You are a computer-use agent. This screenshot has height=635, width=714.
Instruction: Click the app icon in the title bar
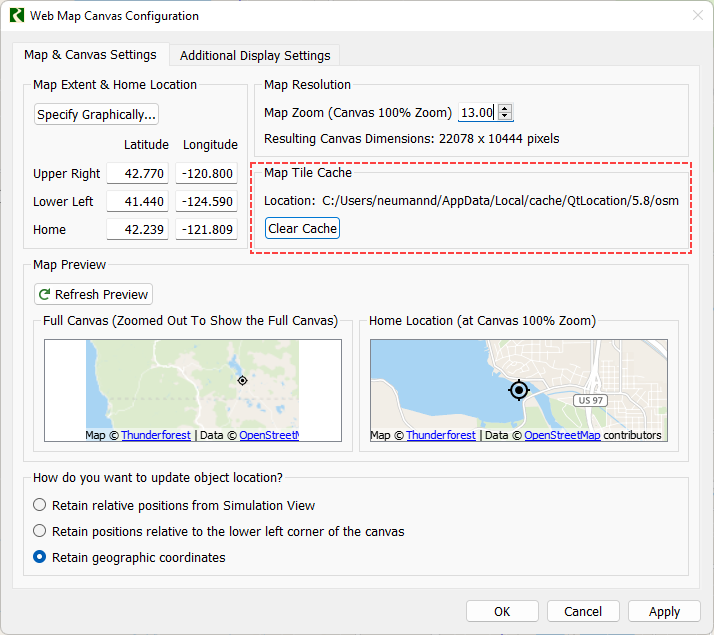click(16, 16)
